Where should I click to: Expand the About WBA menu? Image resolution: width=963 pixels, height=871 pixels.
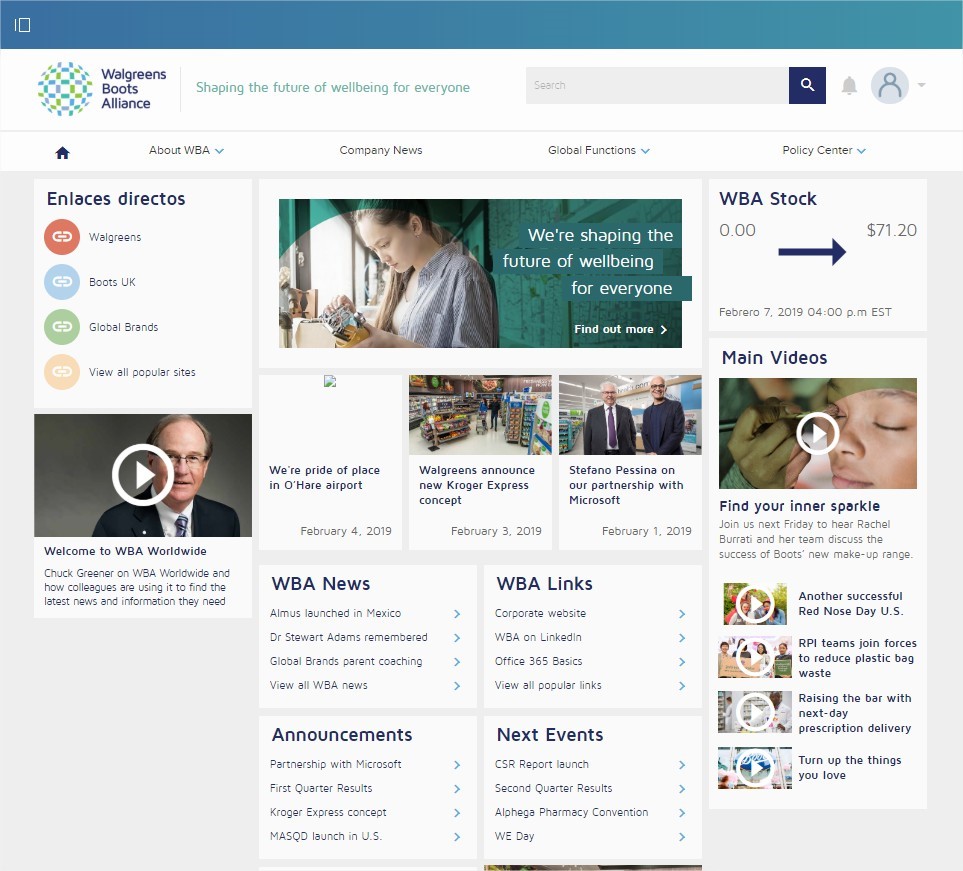pos(186,150)
